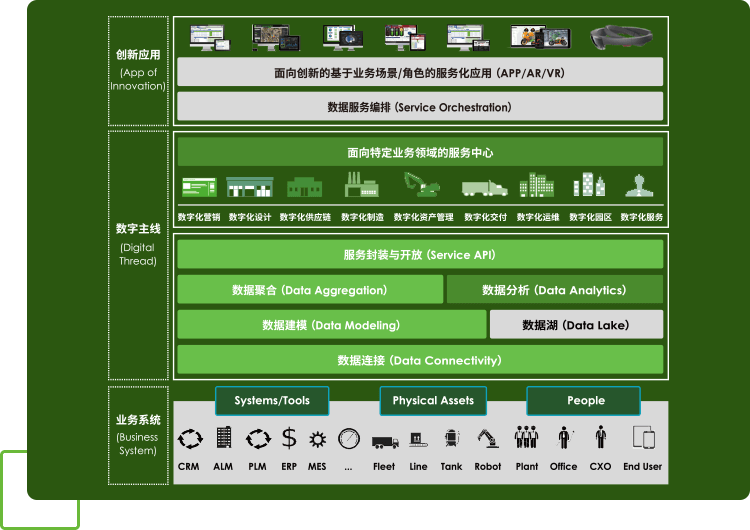Click the 数字化资产管理 excavator icon

(x=422, y=185)
